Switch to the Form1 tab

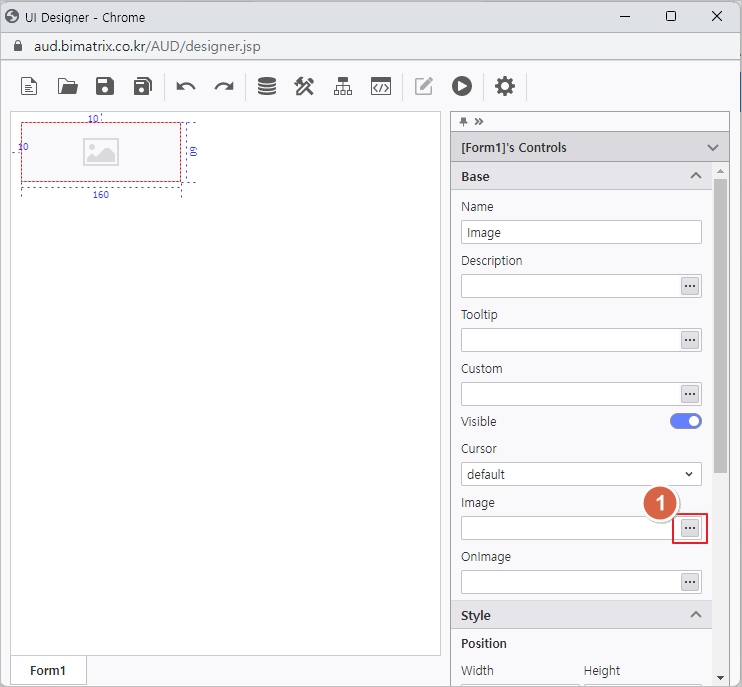click(48, 670)
